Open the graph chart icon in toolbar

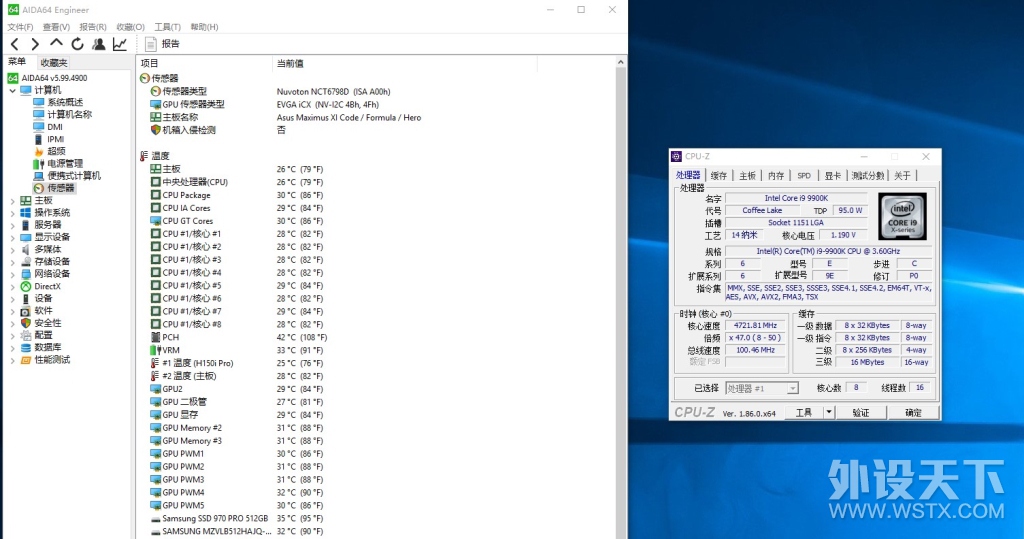pos(120,44)
